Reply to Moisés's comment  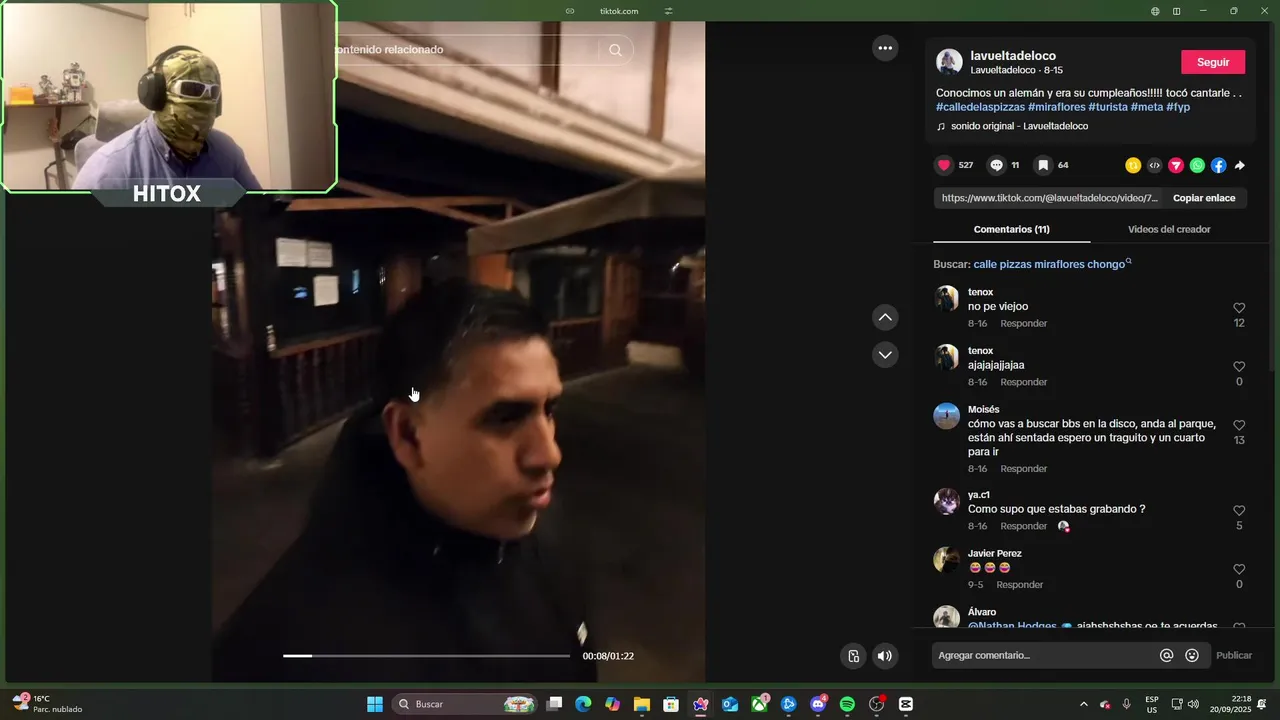[x=1024, y=469]
